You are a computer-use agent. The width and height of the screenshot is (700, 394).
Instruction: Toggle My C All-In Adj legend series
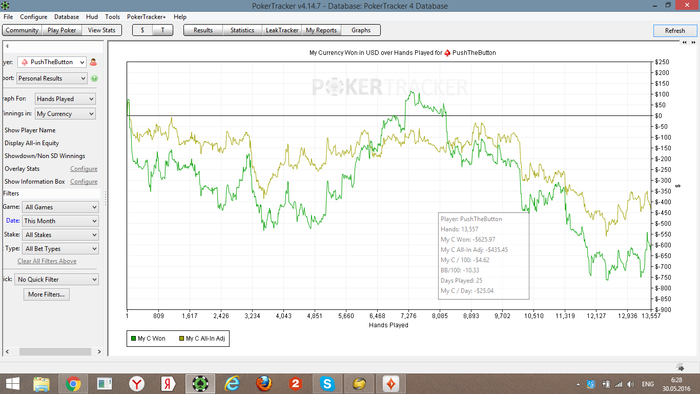202,339
